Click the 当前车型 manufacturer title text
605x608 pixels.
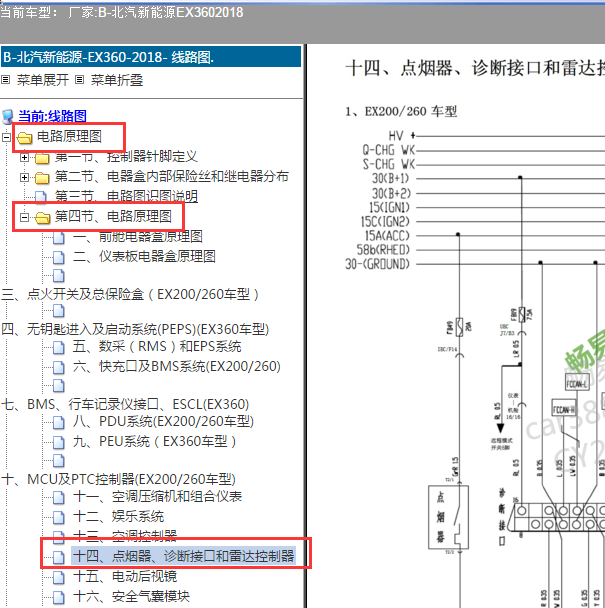coord(121,12)
